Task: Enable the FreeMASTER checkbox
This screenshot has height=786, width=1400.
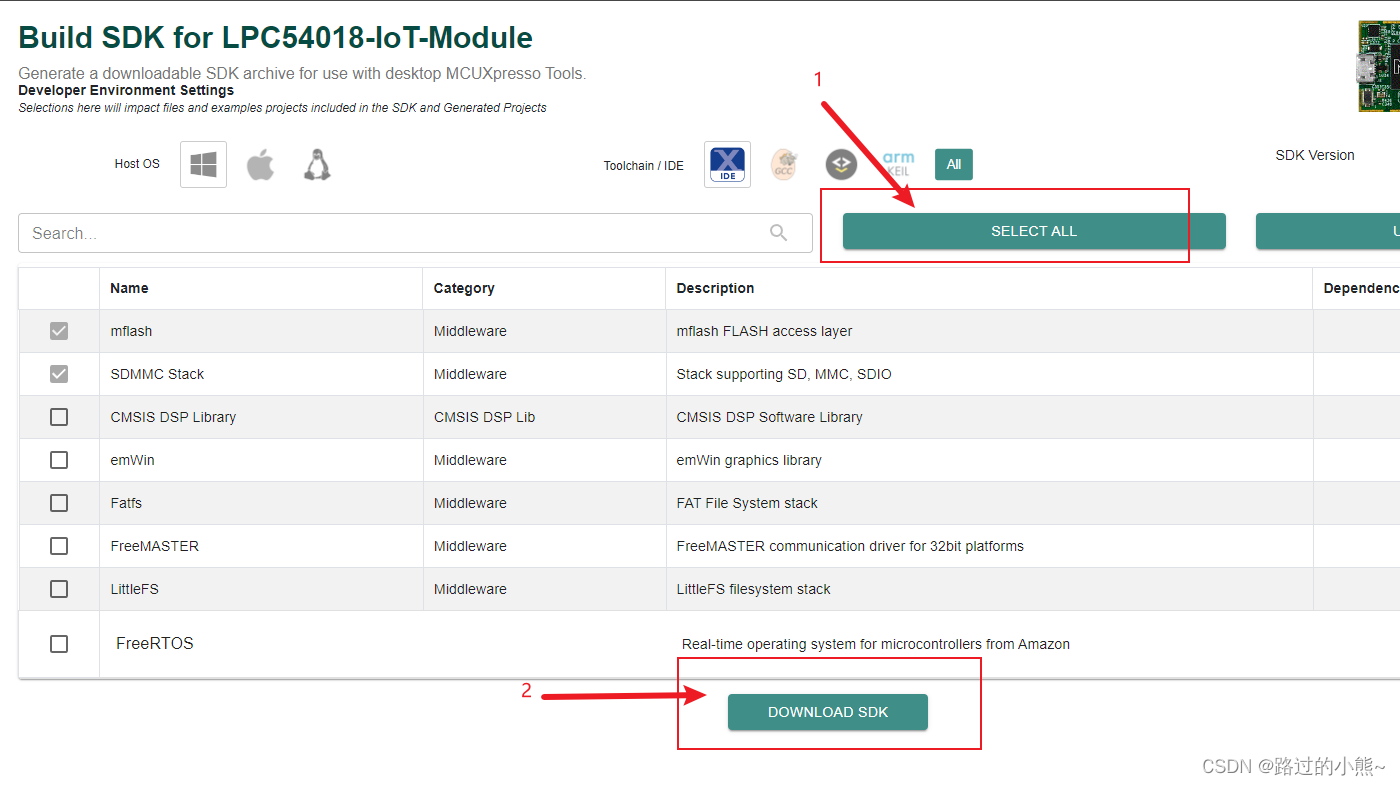Action: [x=59, y=546]
